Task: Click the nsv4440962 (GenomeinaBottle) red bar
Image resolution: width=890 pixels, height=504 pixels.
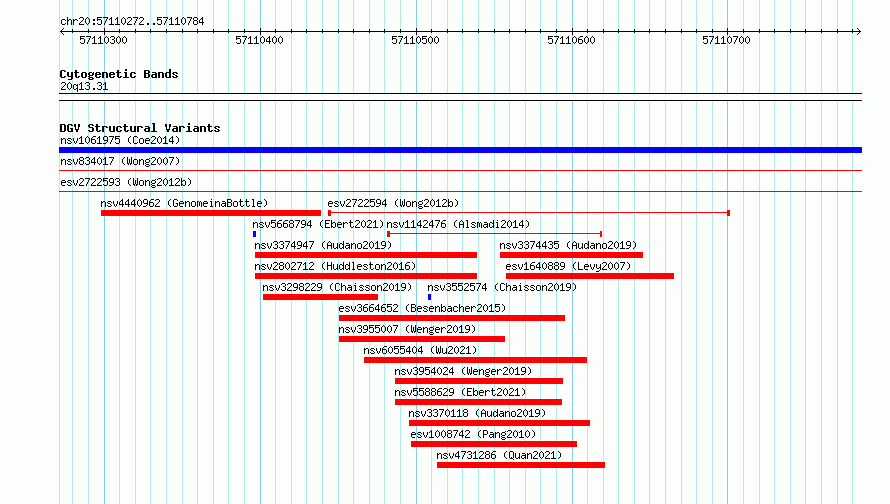Action: pyautogui.click(x=211, y=213)
